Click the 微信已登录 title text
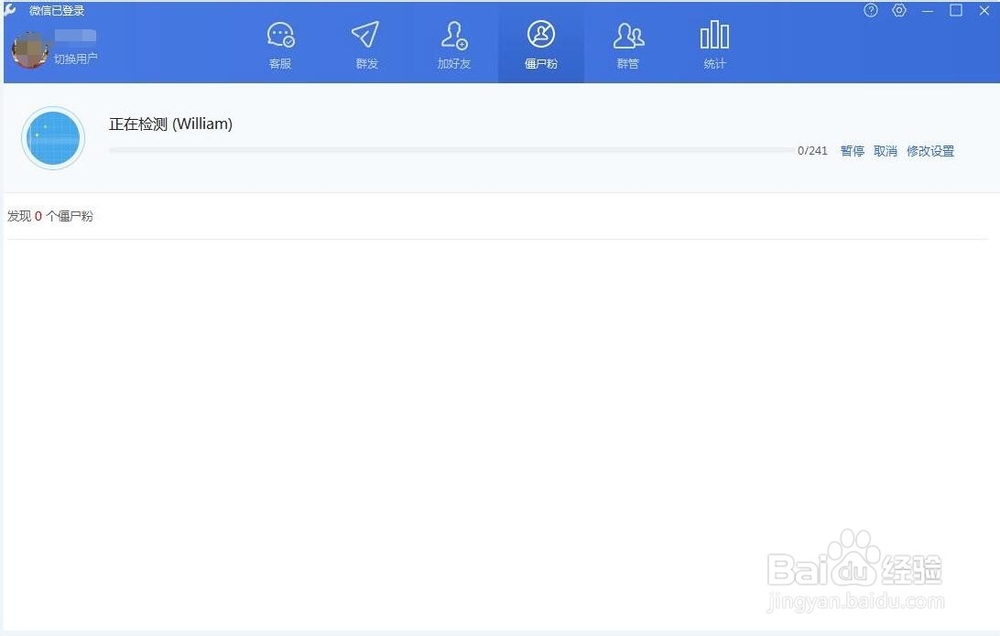1000x636 pixels. [57, 10]
